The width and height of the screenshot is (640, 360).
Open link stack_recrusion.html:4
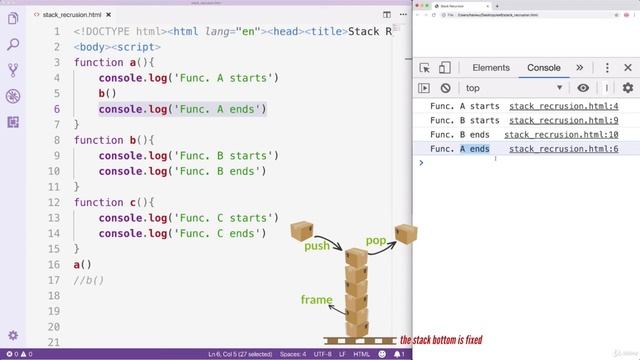(x=564, y=106)
